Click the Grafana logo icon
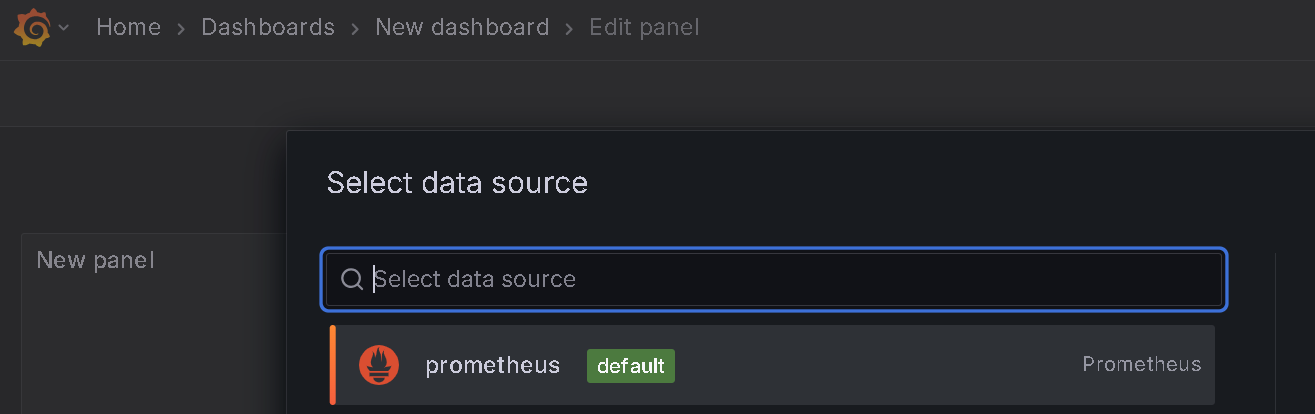 [33, 28]
